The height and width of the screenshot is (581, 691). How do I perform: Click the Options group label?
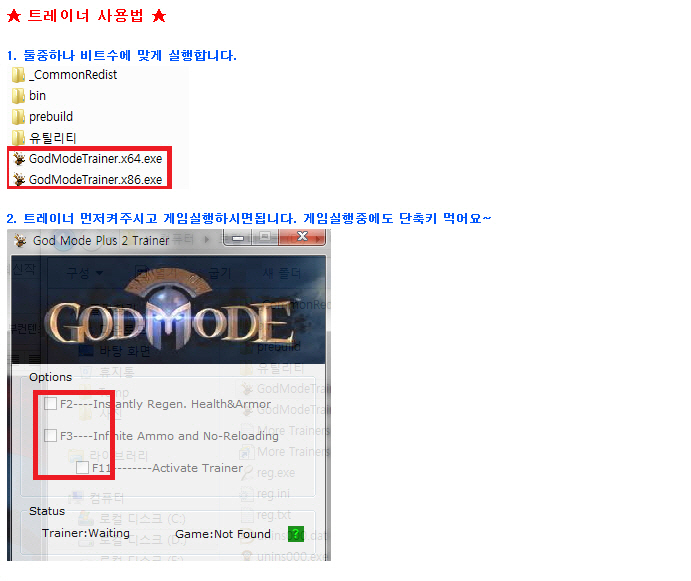tap(50, 377)
